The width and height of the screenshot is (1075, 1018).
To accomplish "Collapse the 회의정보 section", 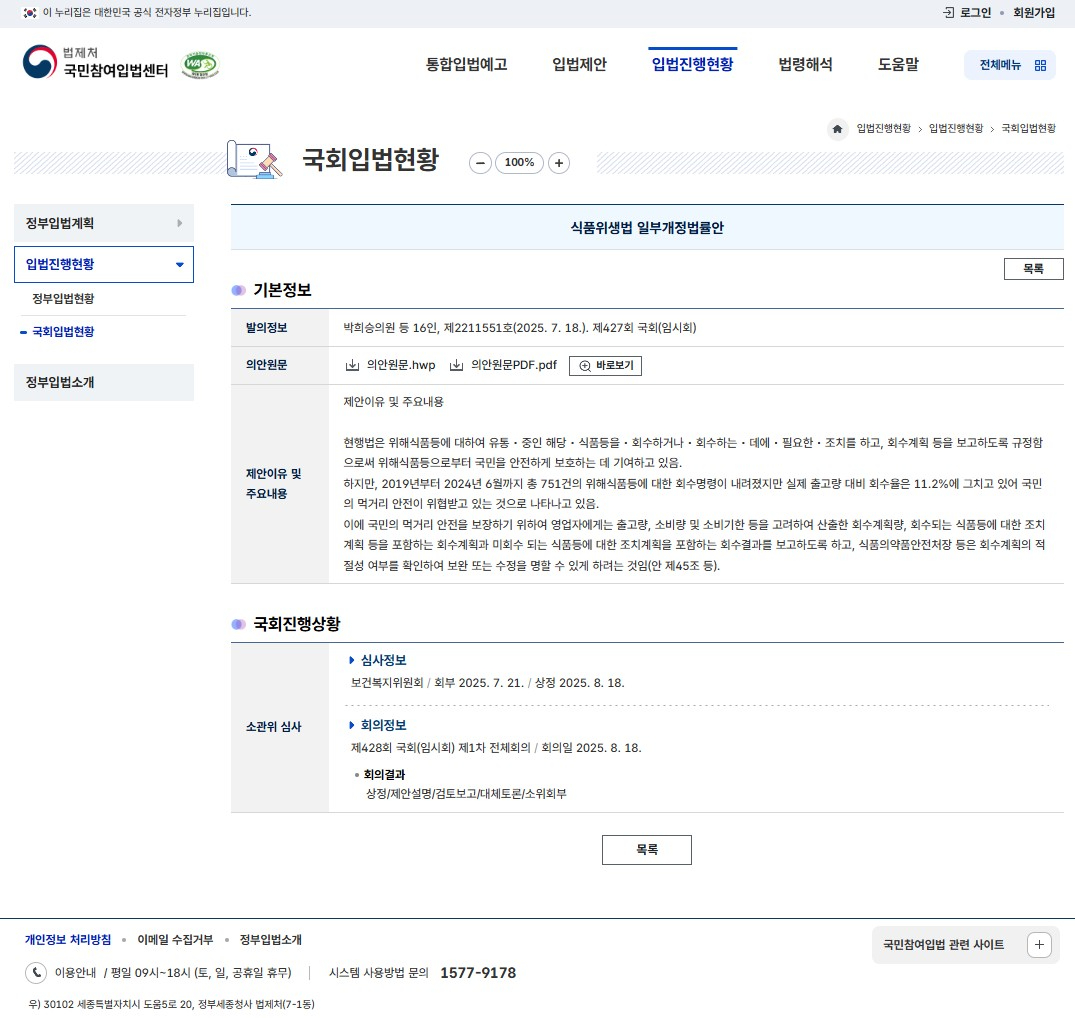I will [x=380, y=725].
